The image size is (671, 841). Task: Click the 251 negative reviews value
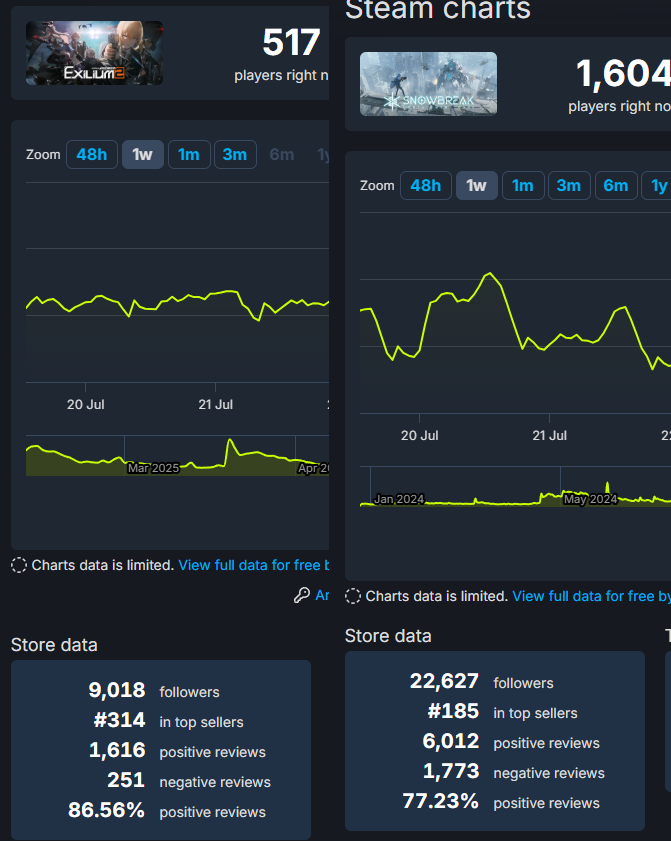[126, 780]
